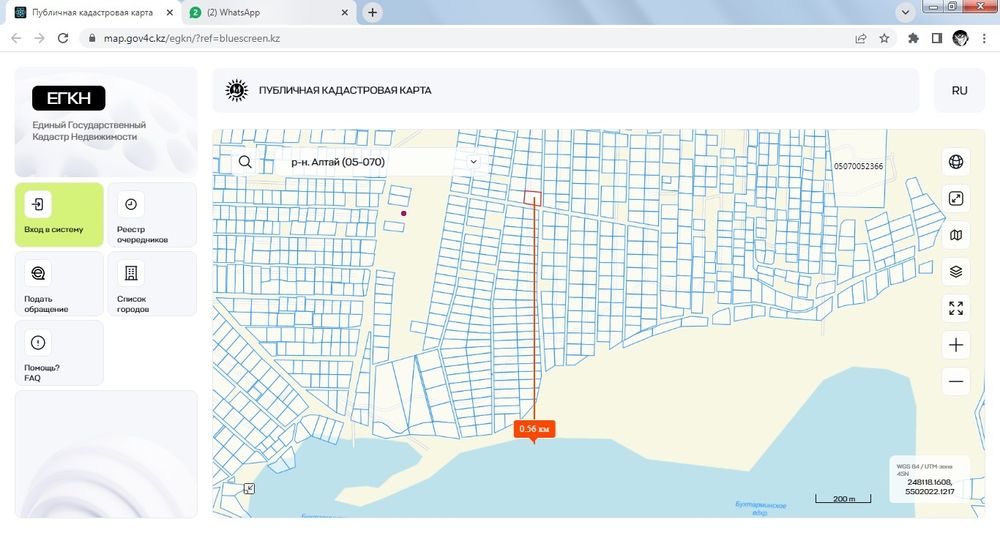1000x533 pixels.
Task: Open the Список городов tile
Action: (152, 284)
